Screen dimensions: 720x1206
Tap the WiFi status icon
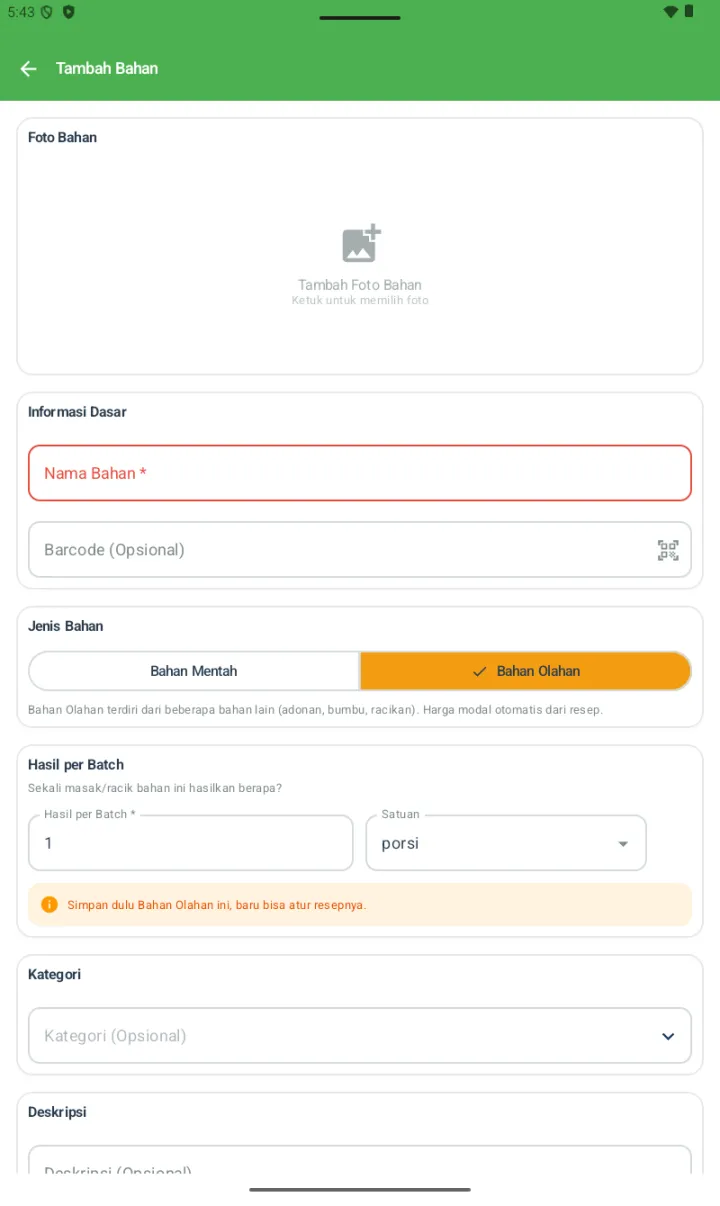tap(670, 12)
